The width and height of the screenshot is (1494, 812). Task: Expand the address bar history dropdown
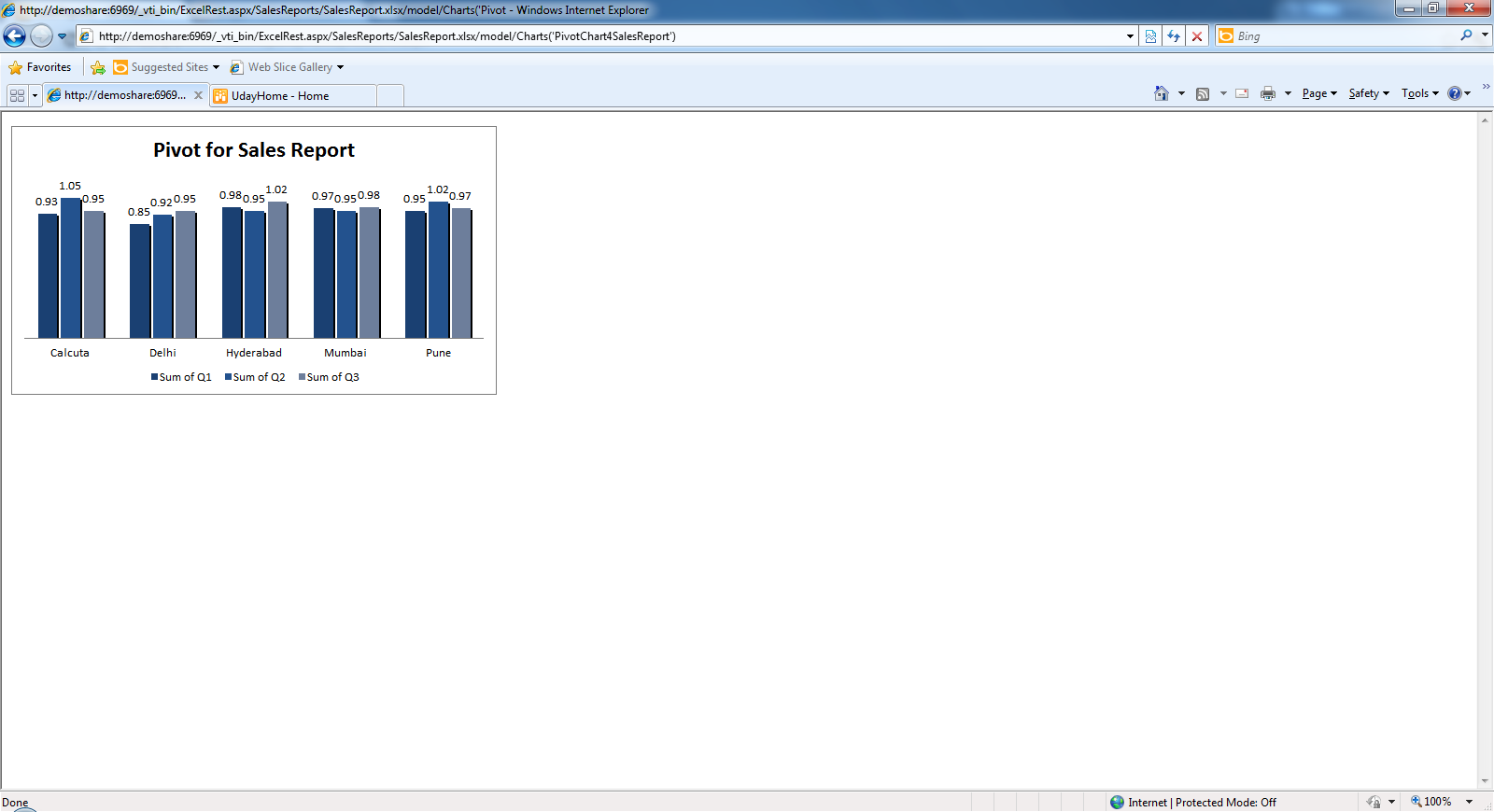click(x=1130, y=36)
